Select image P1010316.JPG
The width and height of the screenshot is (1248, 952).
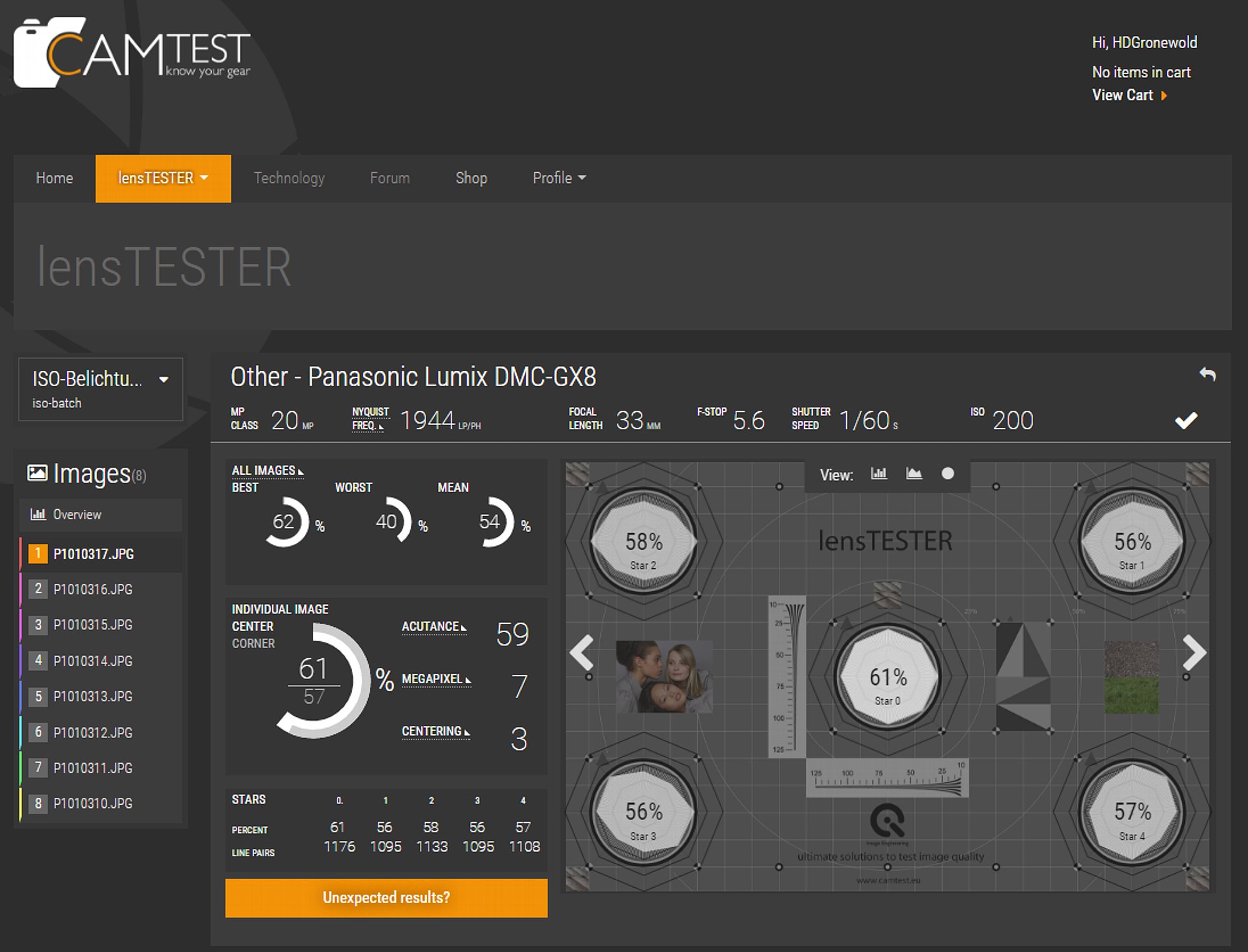pyautogui.click(x=100, y=589)
